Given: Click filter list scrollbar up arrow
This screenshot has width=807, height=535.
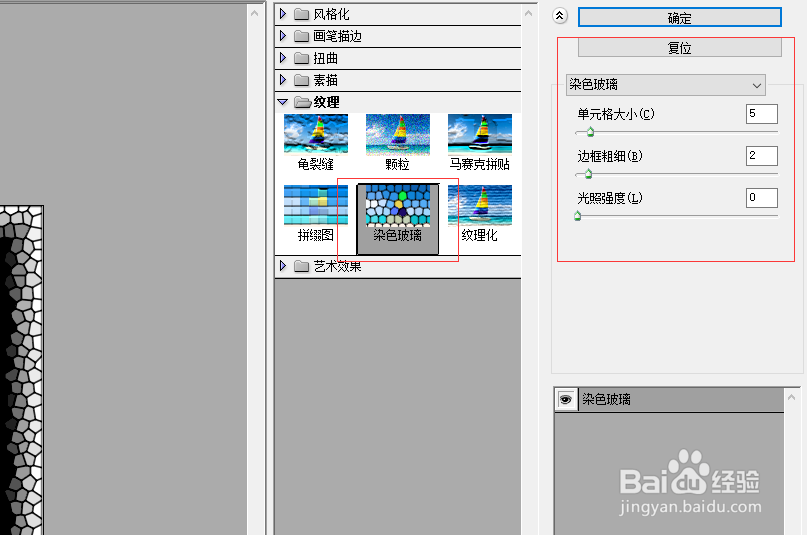Looking at the screenshot, I should (x=529, y=14).
